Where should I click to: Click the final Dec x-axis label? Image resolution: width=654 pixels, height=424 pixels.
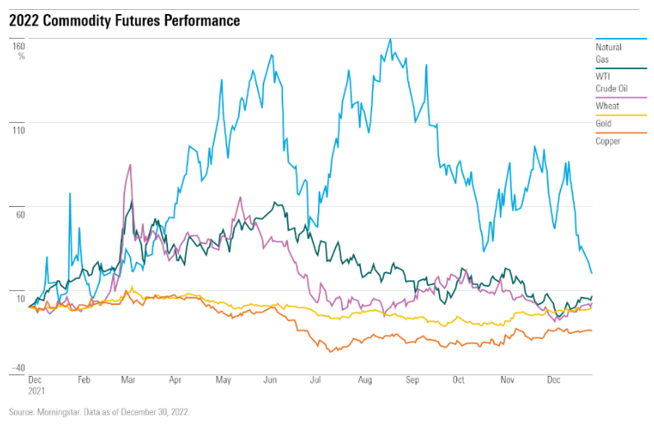(x=551, y=381)
